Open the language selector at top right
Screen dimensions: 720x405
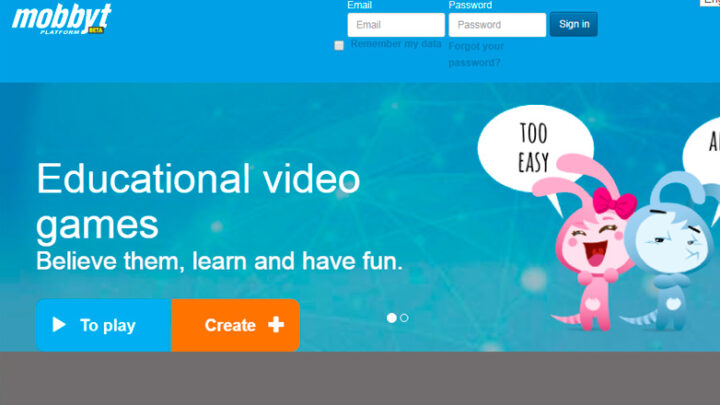point(710,3)
